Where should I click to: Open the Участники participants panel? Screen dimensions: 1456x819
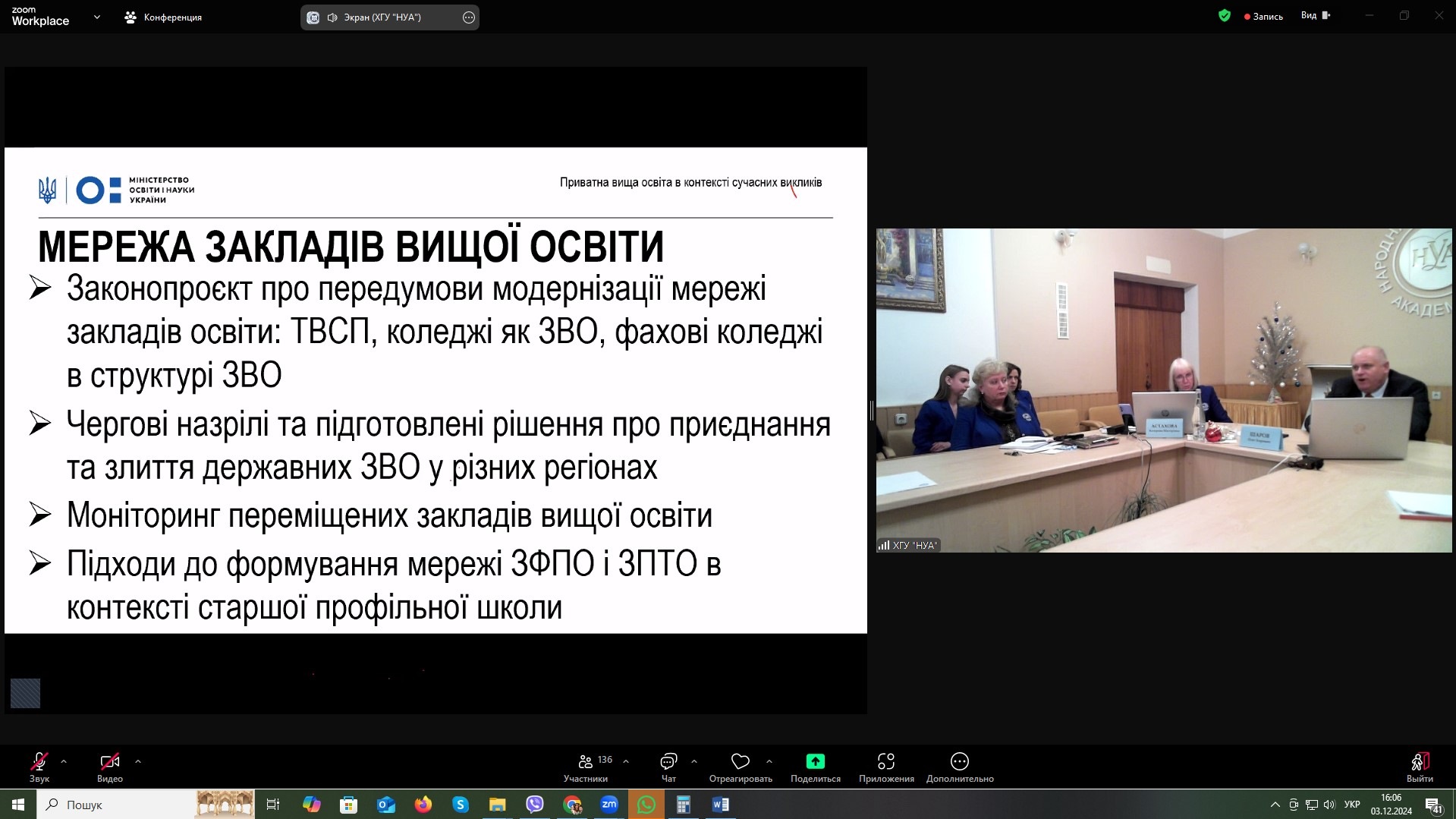[x=586, y=766]
